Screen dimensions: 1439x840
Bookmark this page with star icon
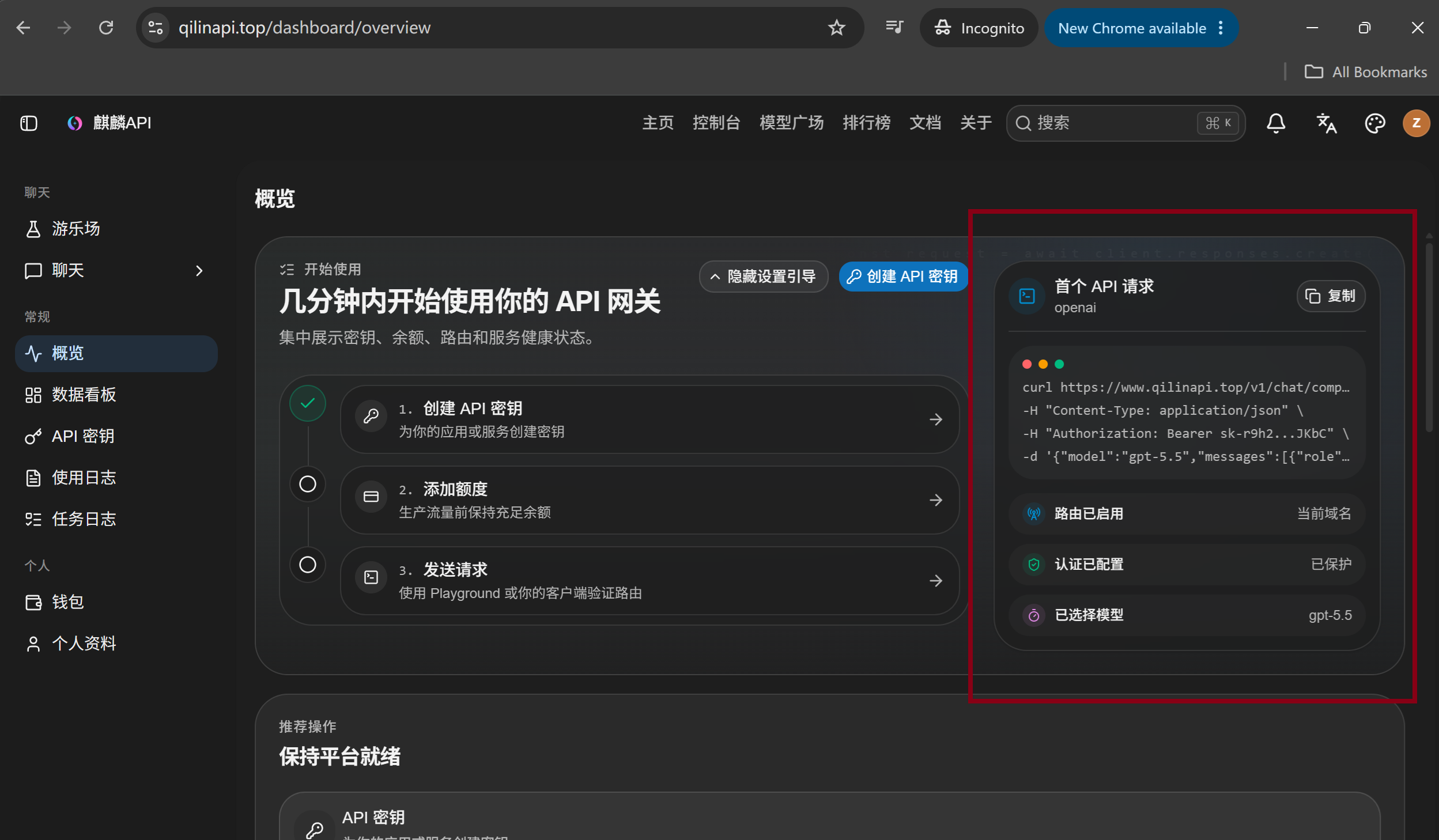tap(836, 28)
